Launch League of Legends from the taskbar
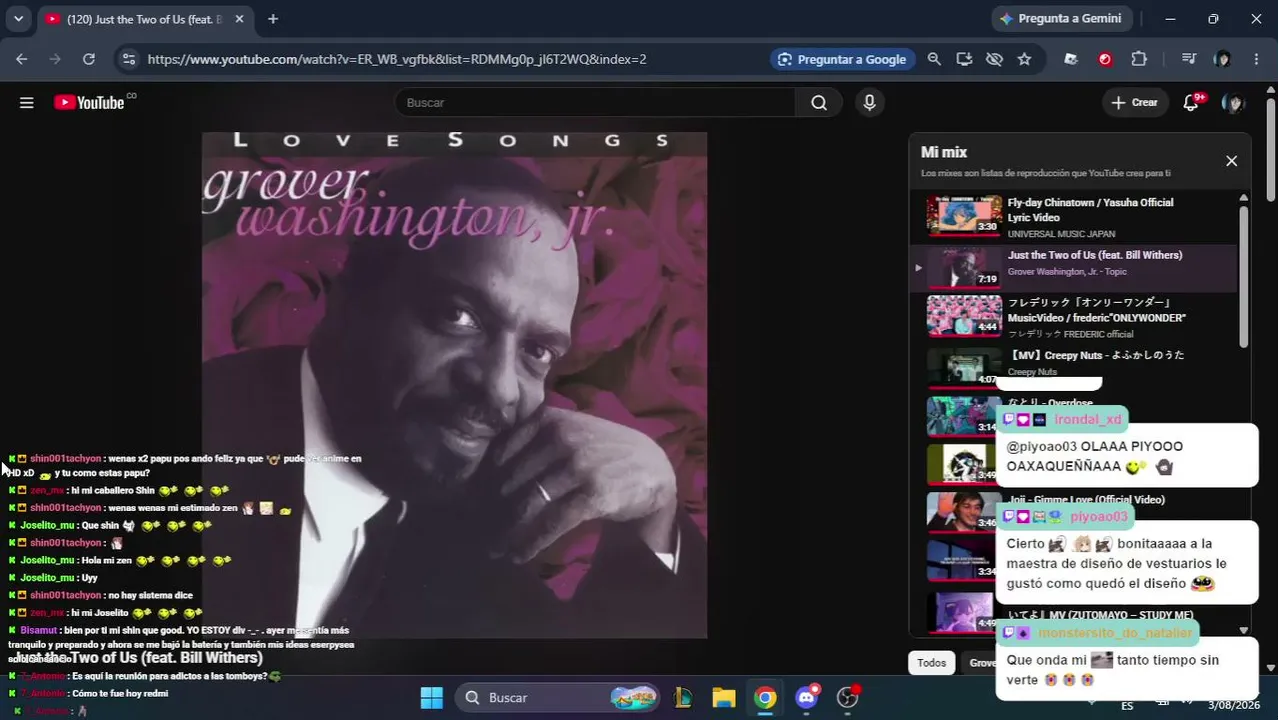The width and height of the screenshot is (1278, 720). pyautogui.click(x=683, y=697)
